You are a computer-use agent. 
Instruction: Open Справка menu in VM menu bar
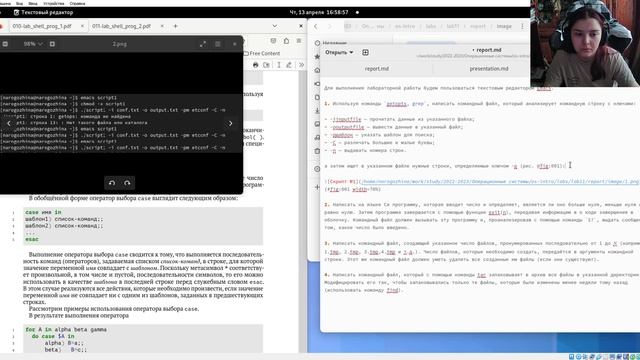78,3
